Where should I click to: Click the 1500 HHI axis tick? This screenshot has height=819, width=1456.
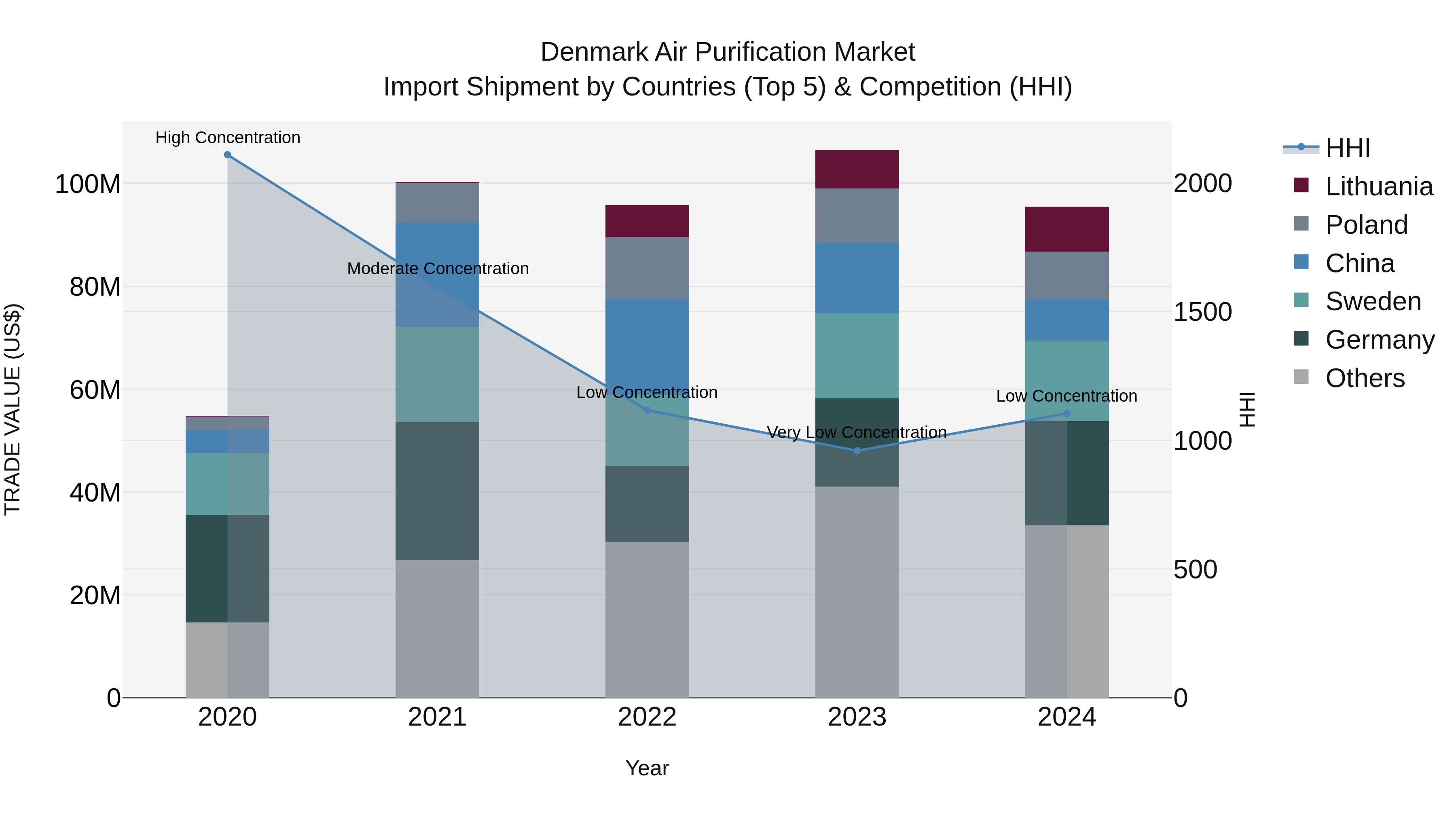click(x=1203, y=312)
